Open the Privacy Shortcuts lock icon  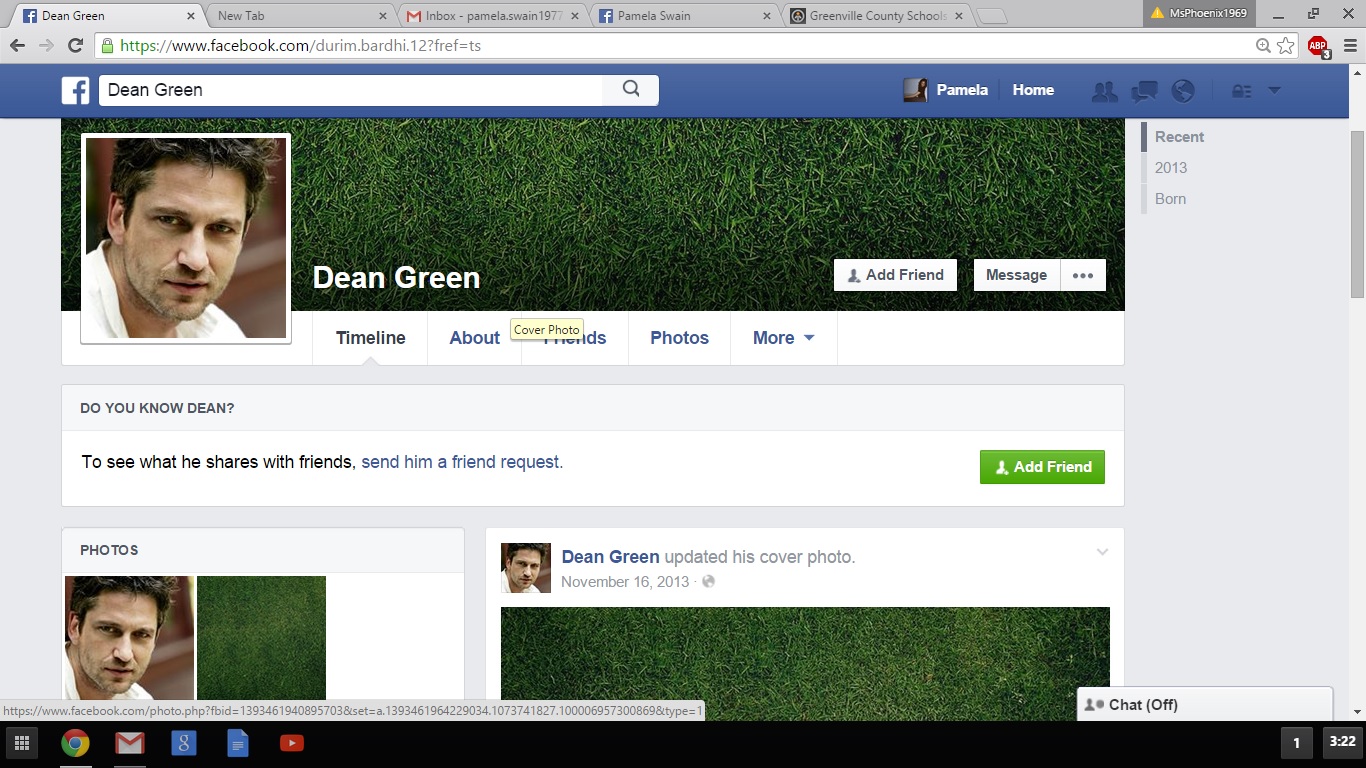(1242, 91)
